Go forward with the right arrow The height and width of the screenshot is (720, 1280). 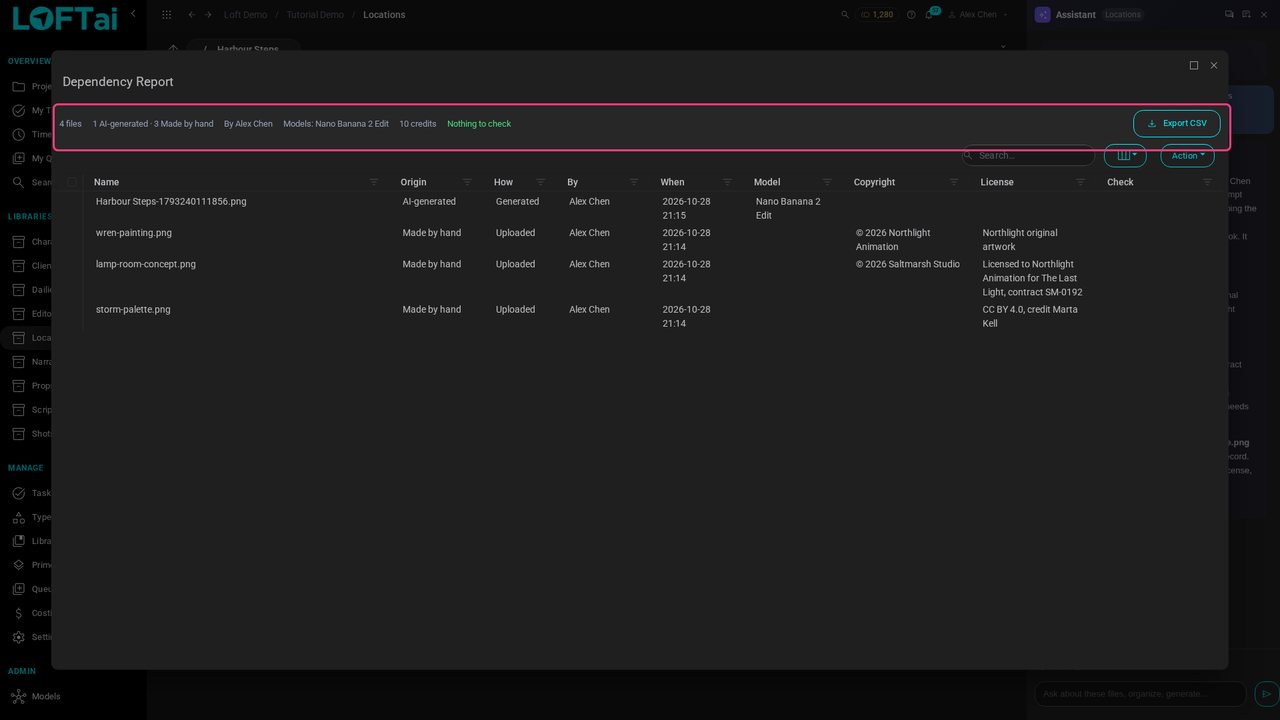(x=208, y=15)
